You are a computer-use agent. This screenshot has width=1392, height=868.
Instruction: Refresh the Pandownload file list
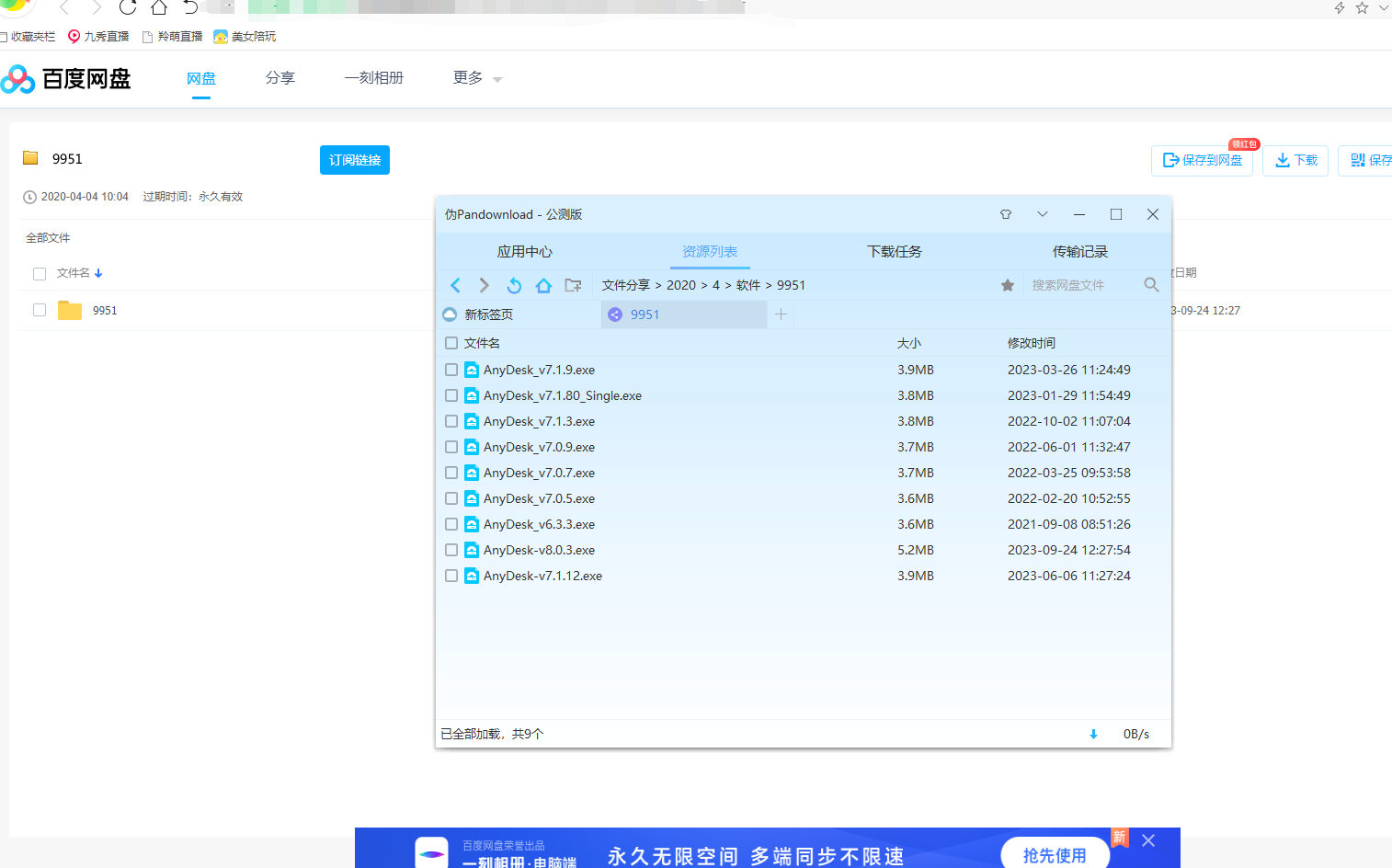(x=514, y=285)
